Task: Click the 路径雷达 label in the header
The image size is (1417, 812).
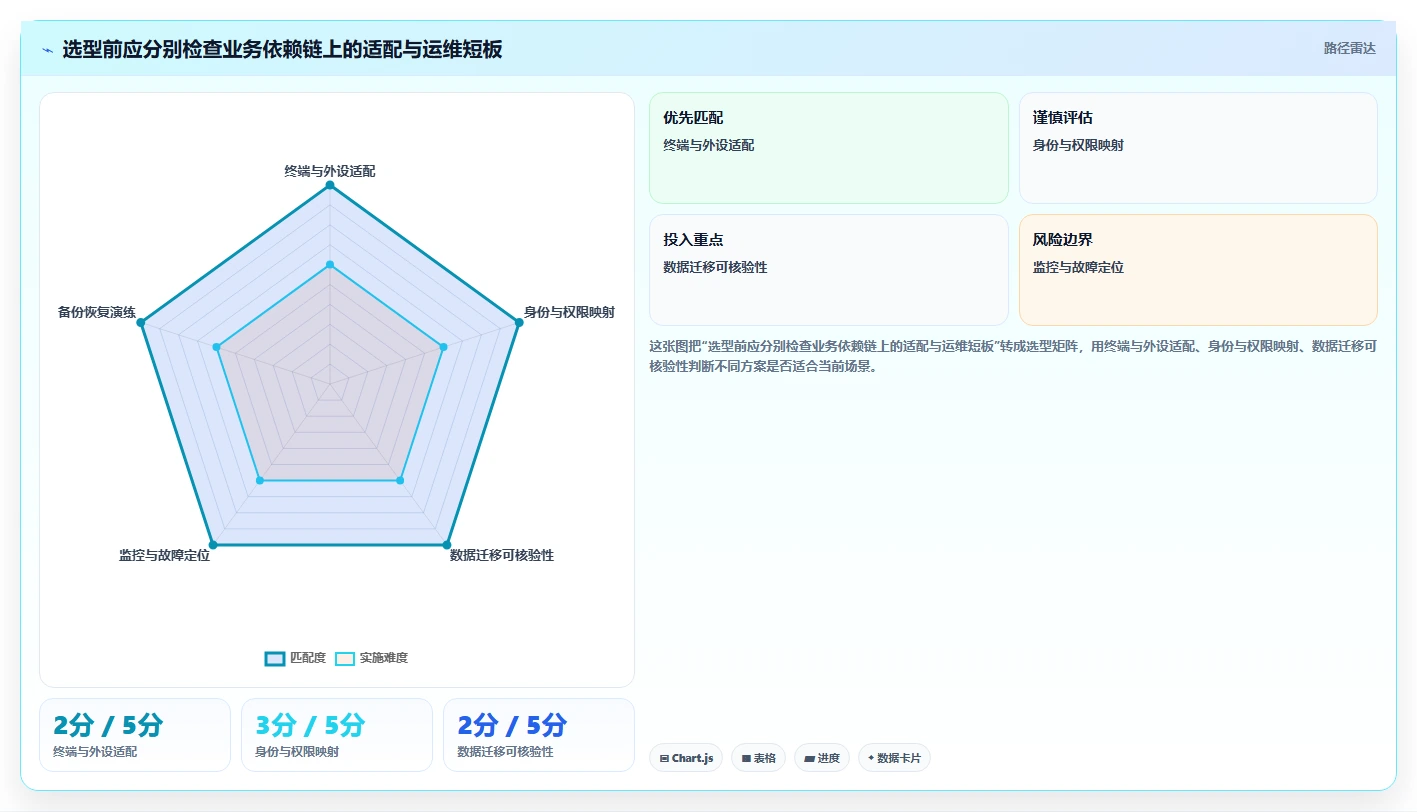Action: pos(1349,48)
